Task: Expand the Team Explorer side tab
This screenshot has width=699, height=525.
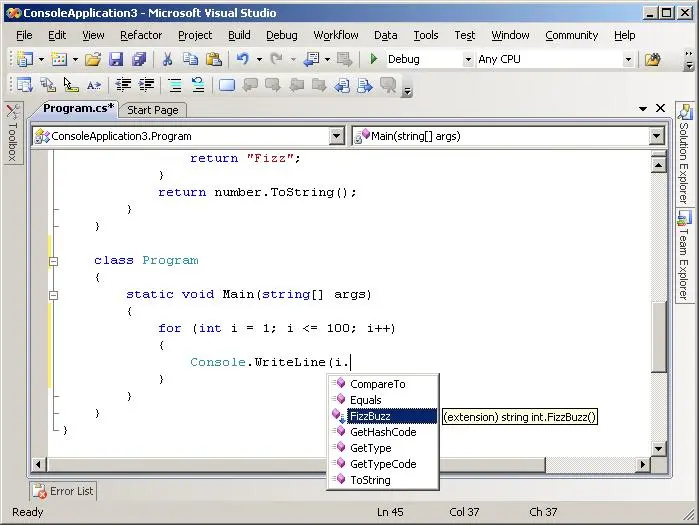Action: [x=684, y=255]
